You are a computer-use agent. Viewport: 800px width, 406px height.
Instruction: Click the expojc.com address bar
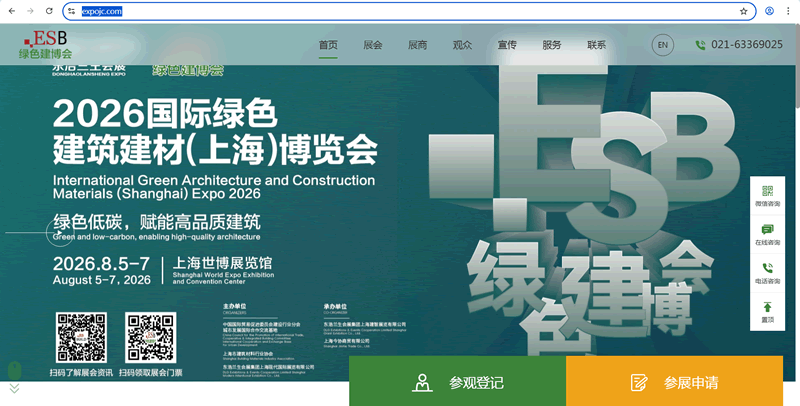[400, 11]
